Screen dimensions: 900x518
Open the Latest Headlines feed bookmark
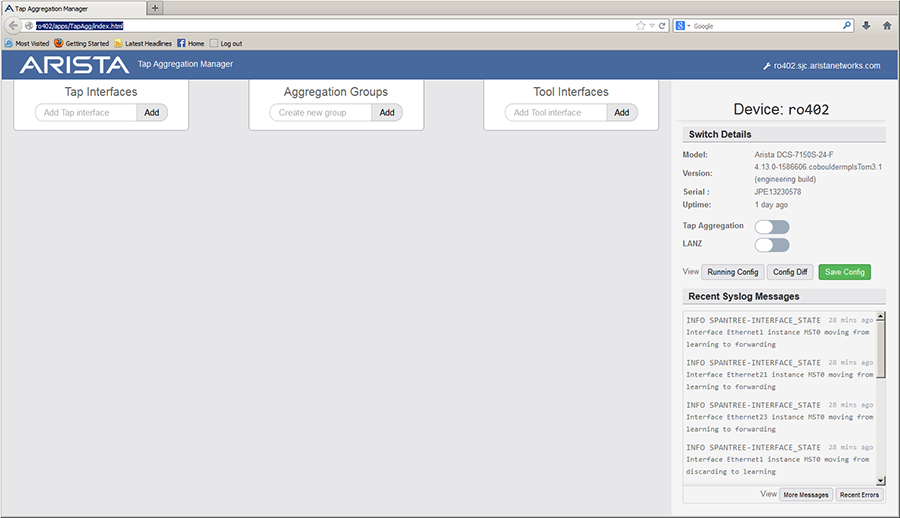[143, 43]
